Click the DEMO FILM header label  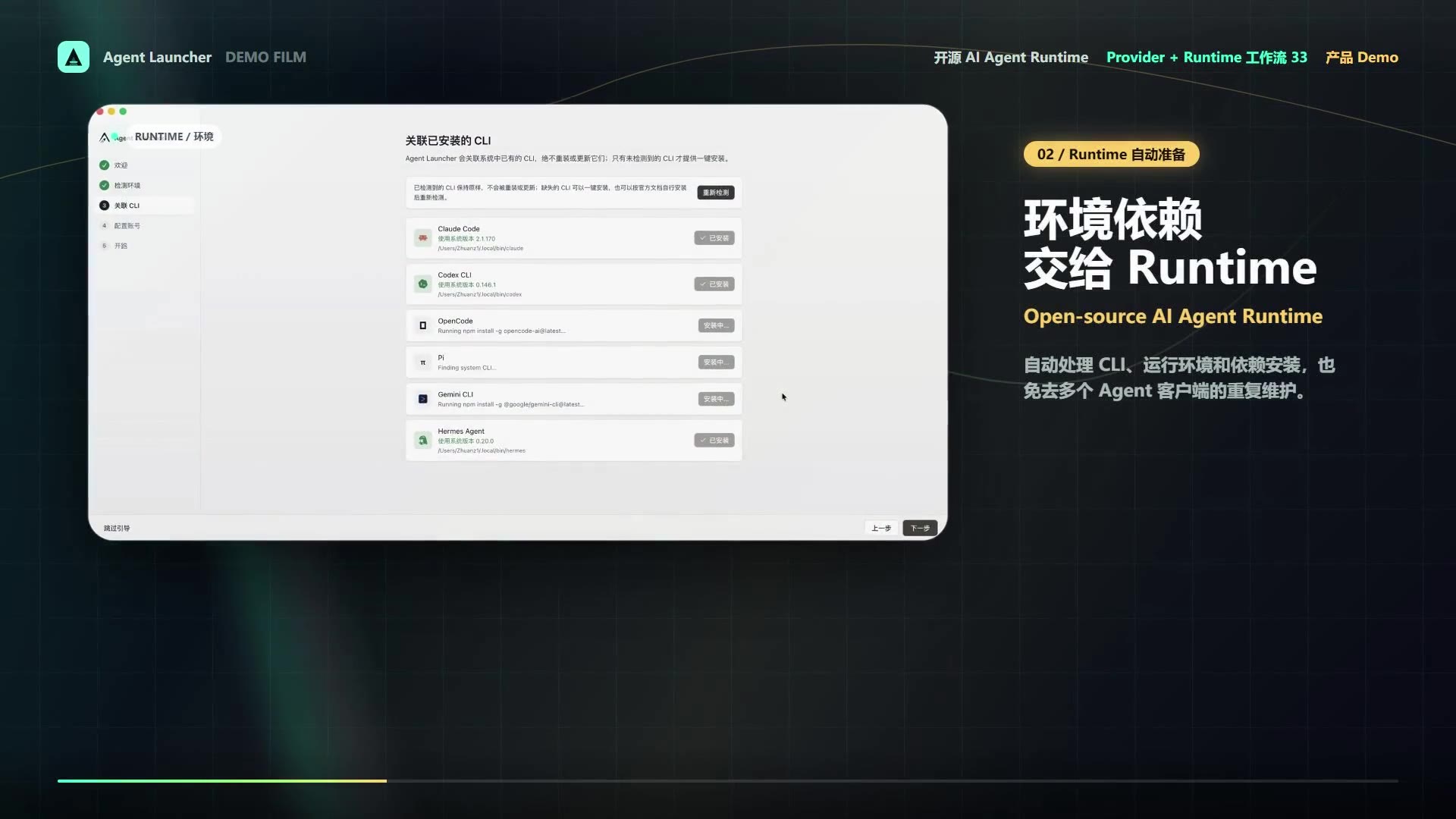click(265, 57)
